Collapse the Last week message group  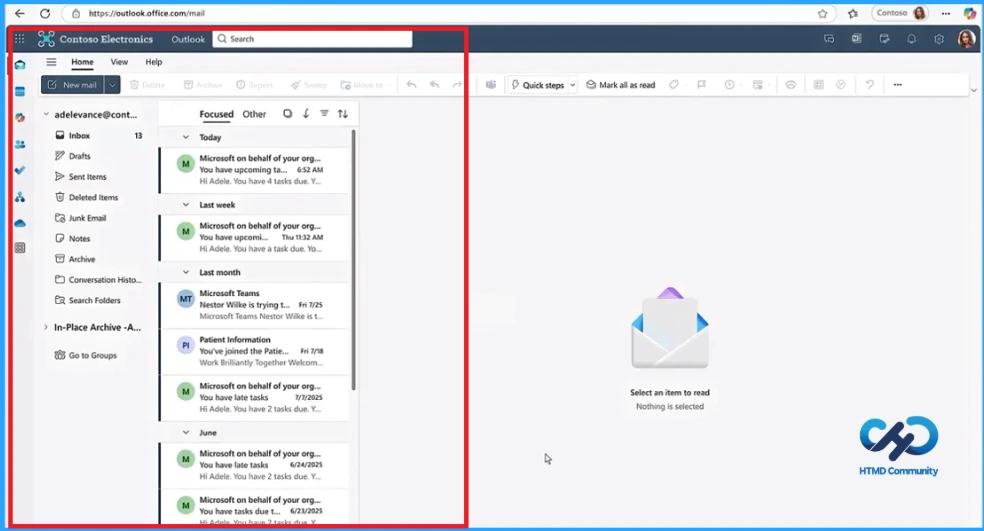186,205
